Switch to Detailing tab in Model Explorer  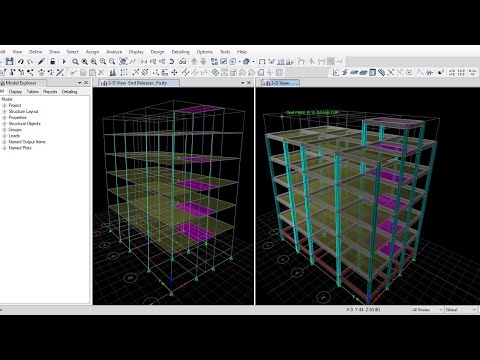(x=69, y=92)
